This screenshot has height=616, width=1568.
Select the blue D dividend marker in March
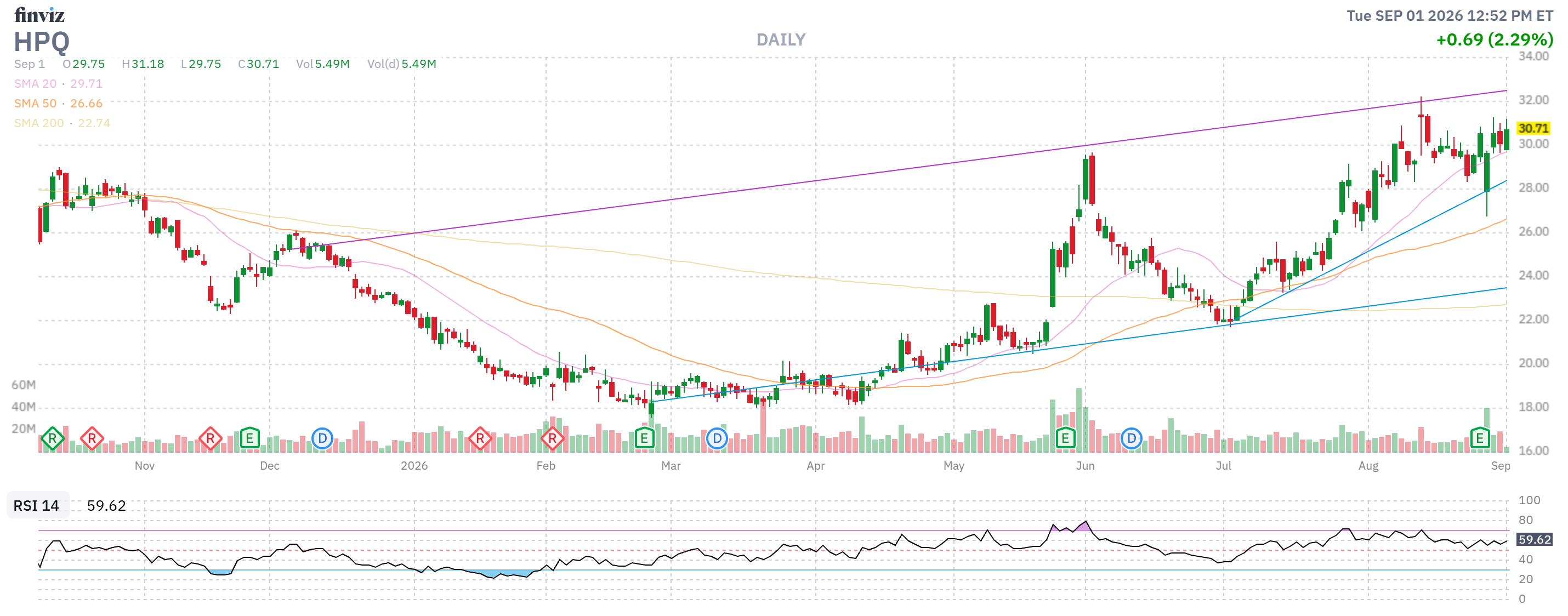pyautogui.click(x=717, y=438)
